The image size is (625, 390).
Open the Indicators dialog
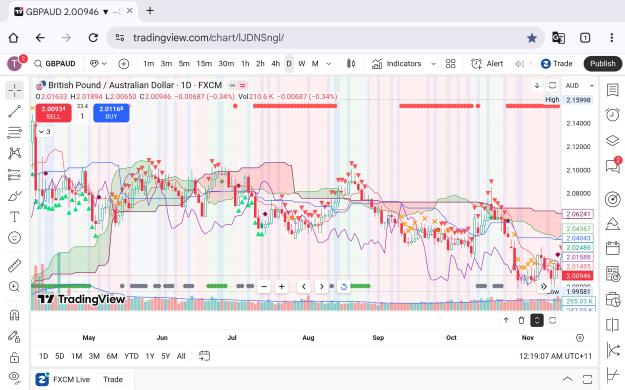pos(397,63)
